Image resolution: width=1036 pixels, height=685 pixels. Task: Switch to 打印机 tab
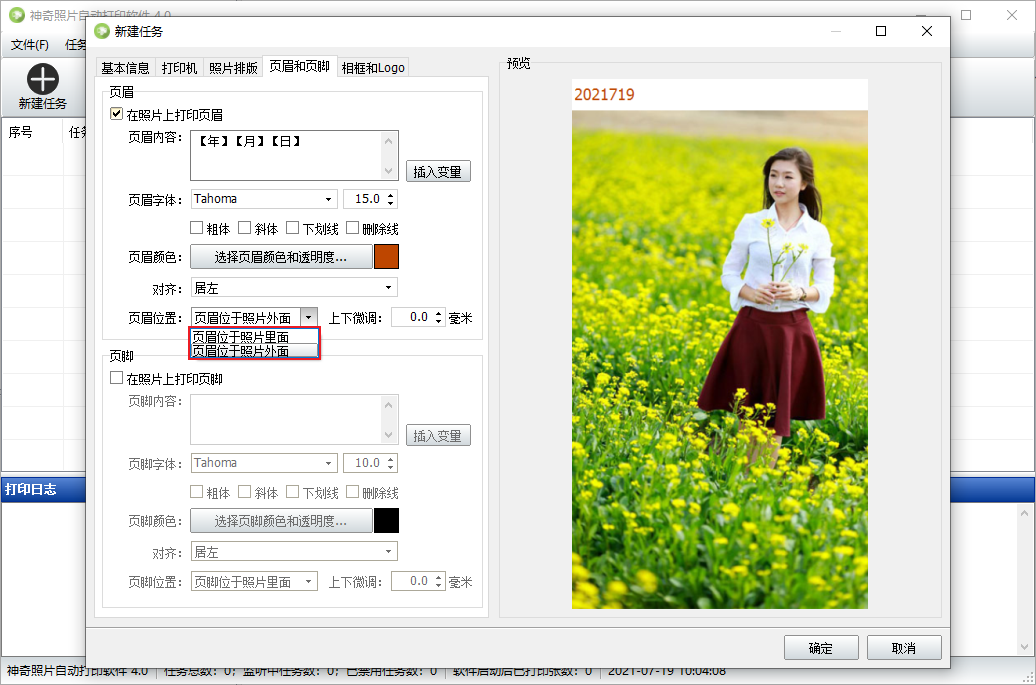click(x=179, y=68)
